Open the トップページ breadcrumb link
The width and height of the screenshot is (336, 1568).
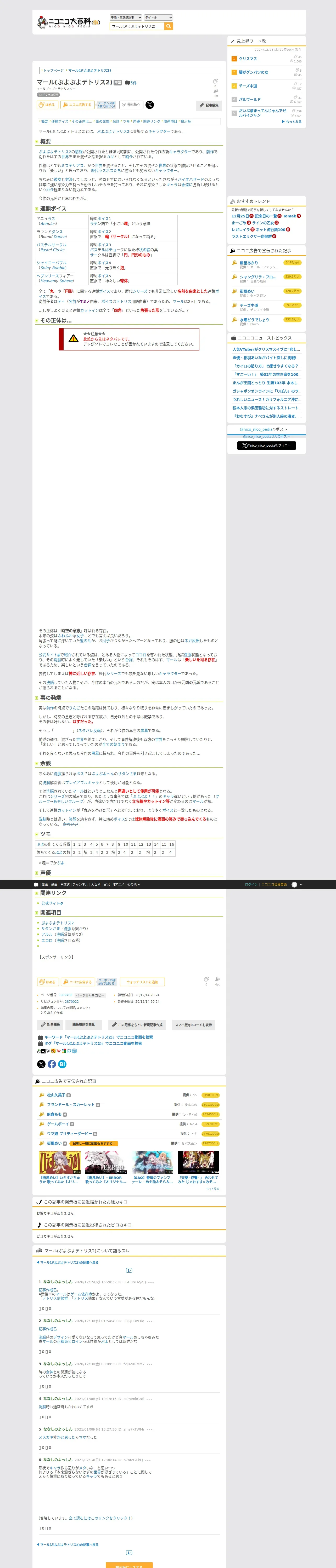53,71
